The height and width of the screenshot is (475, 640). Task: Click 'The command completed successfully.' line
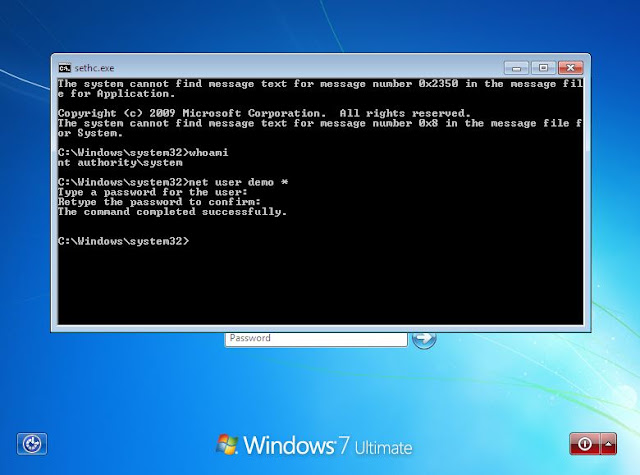coord(172,212)
